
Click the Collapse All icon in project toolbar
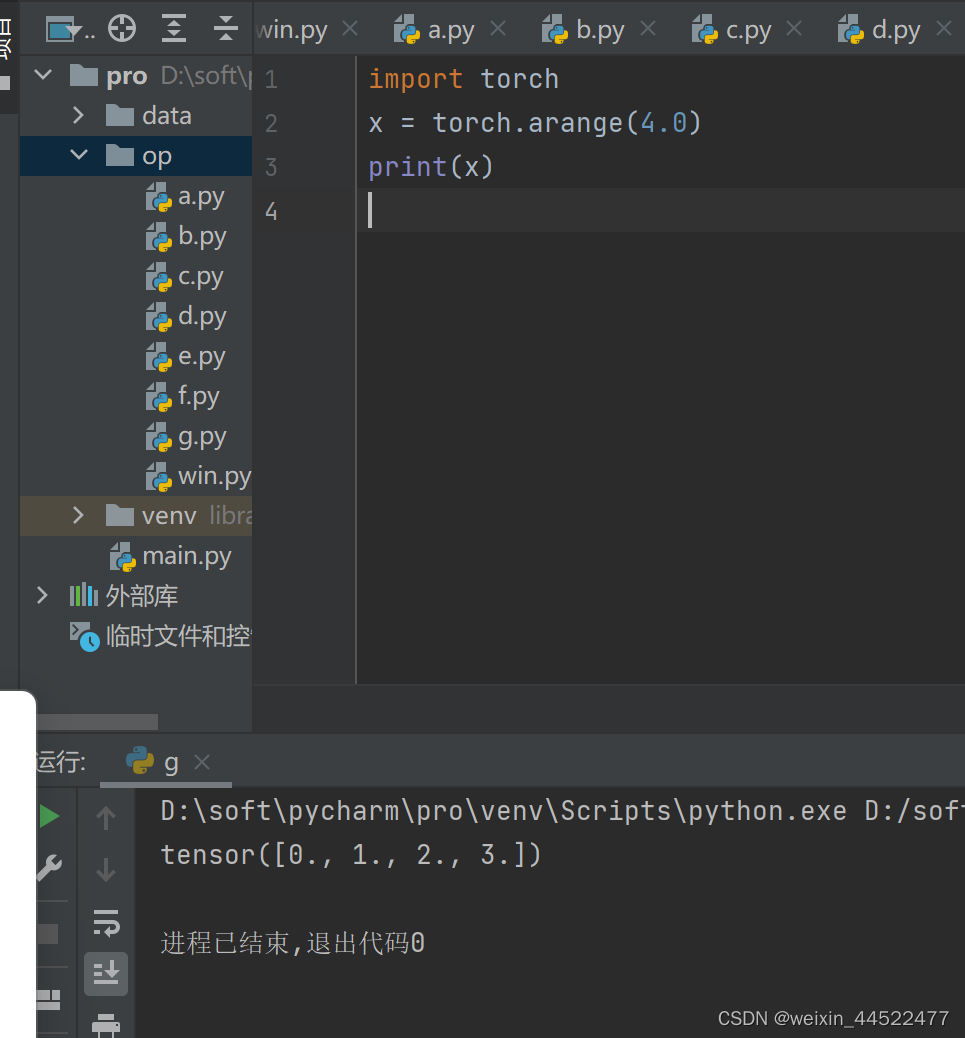[225, 28]
